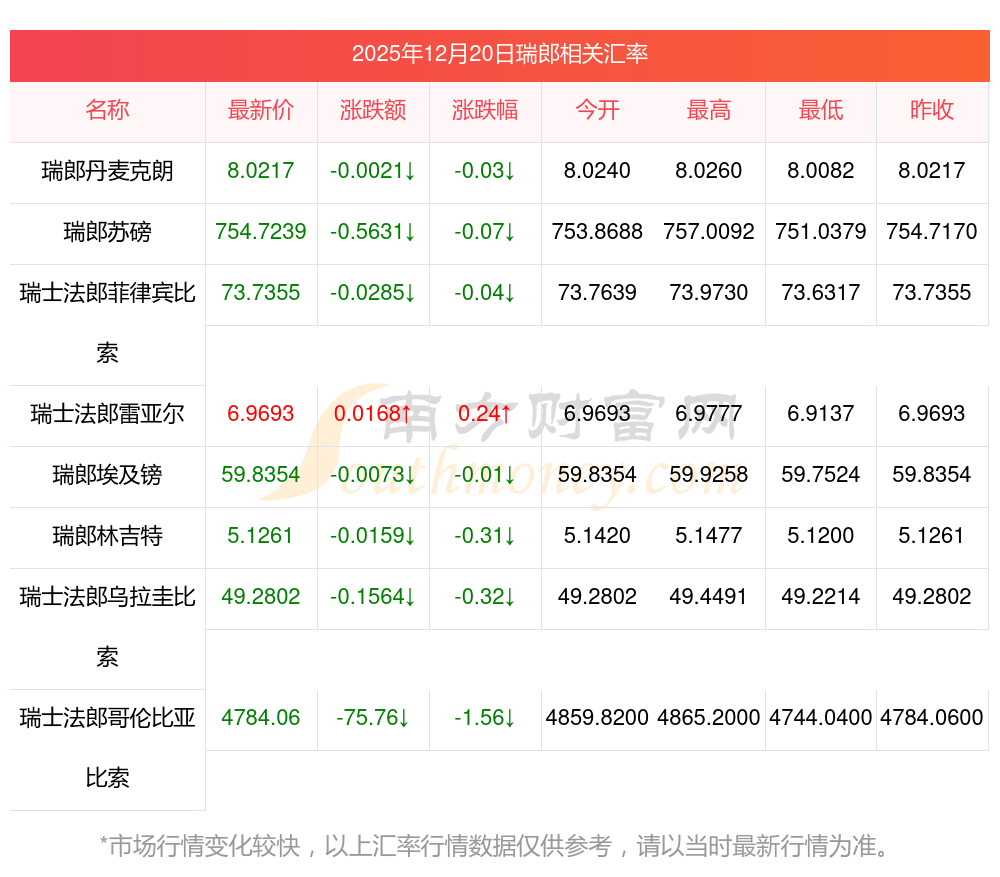Click the market disclaimer footnote text

[495, 846]
